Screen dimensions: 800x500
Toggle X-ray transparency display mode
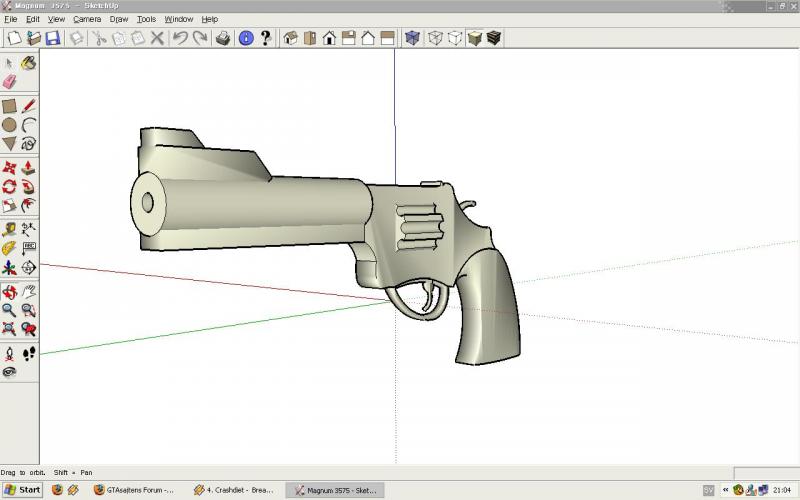tap(413, 38)
